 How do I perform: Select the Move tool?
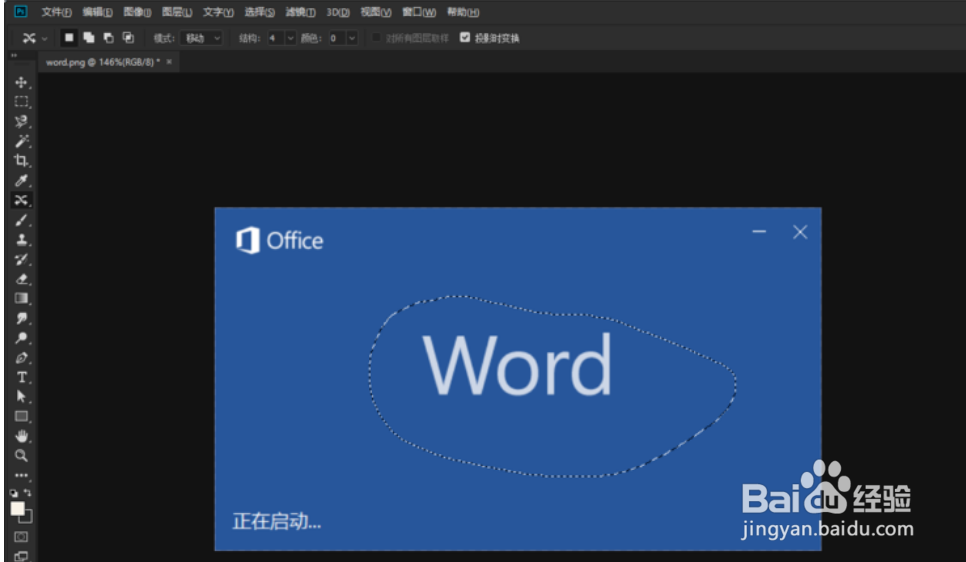tap(22, 82)
